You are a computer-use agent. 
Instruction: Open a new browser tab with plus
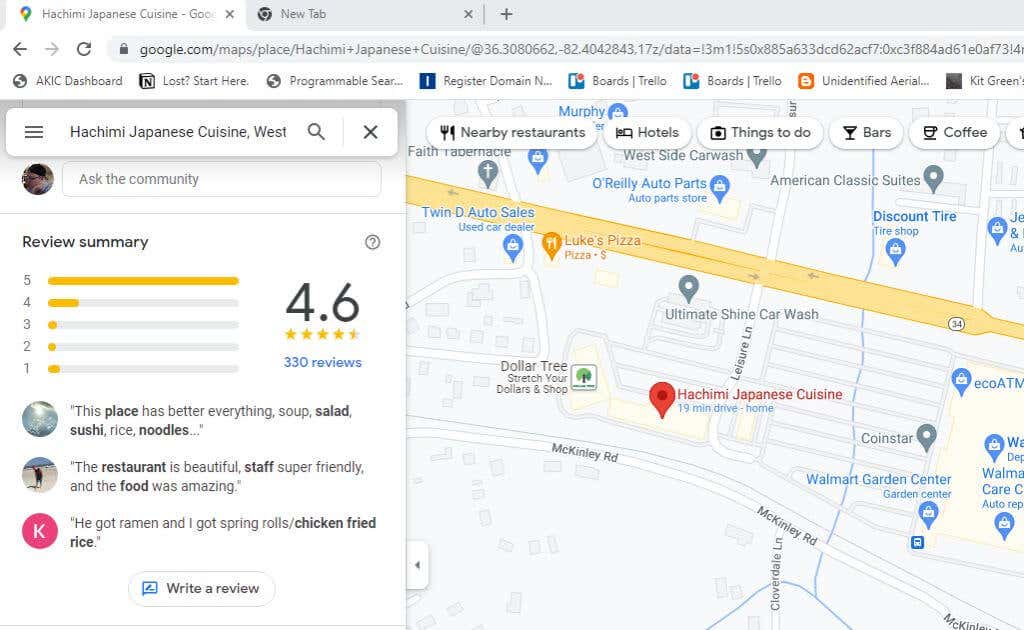click(506, 14)
